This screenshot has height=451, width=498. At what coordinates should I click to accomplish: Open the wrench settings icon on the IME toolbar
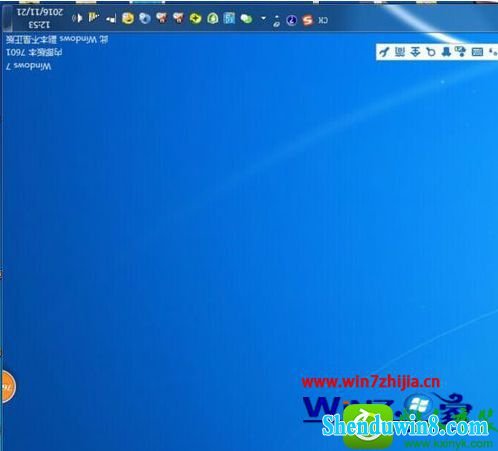point(384,52)
